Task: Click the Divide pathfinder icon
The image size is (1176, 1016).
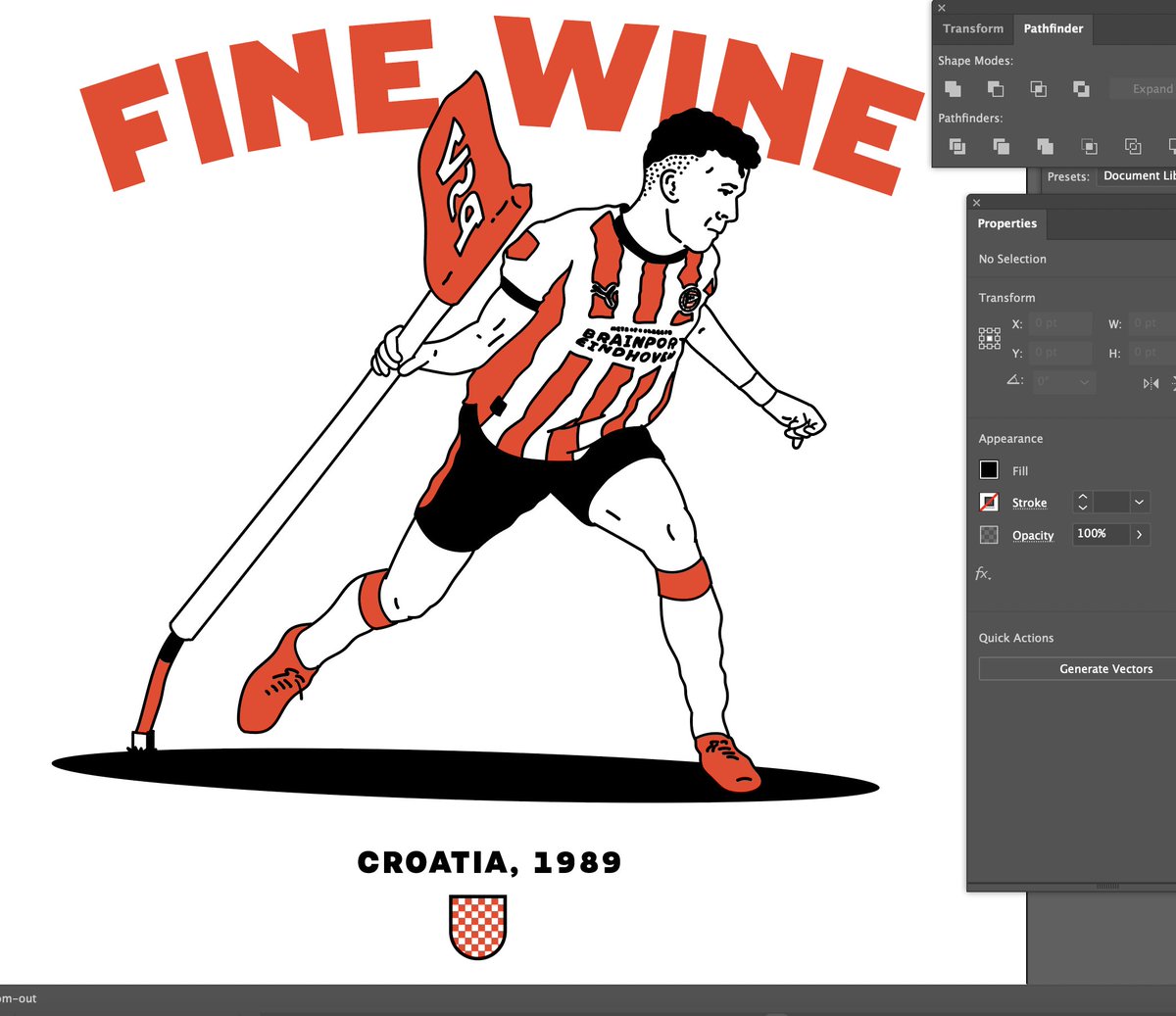Action: point(957,147)
